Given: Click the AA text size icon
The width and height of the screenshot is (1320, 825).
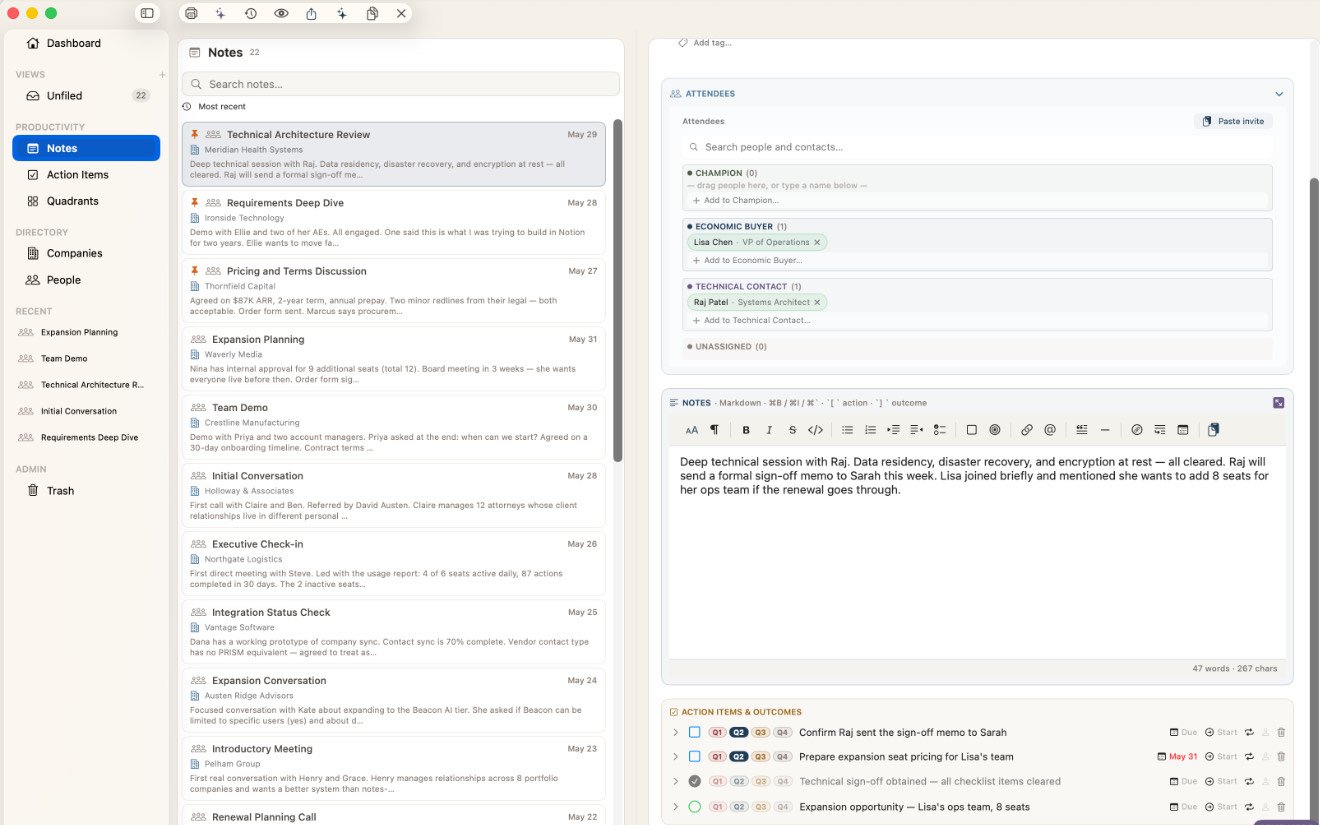Looking at the screenshot, I should pos(691,430).
